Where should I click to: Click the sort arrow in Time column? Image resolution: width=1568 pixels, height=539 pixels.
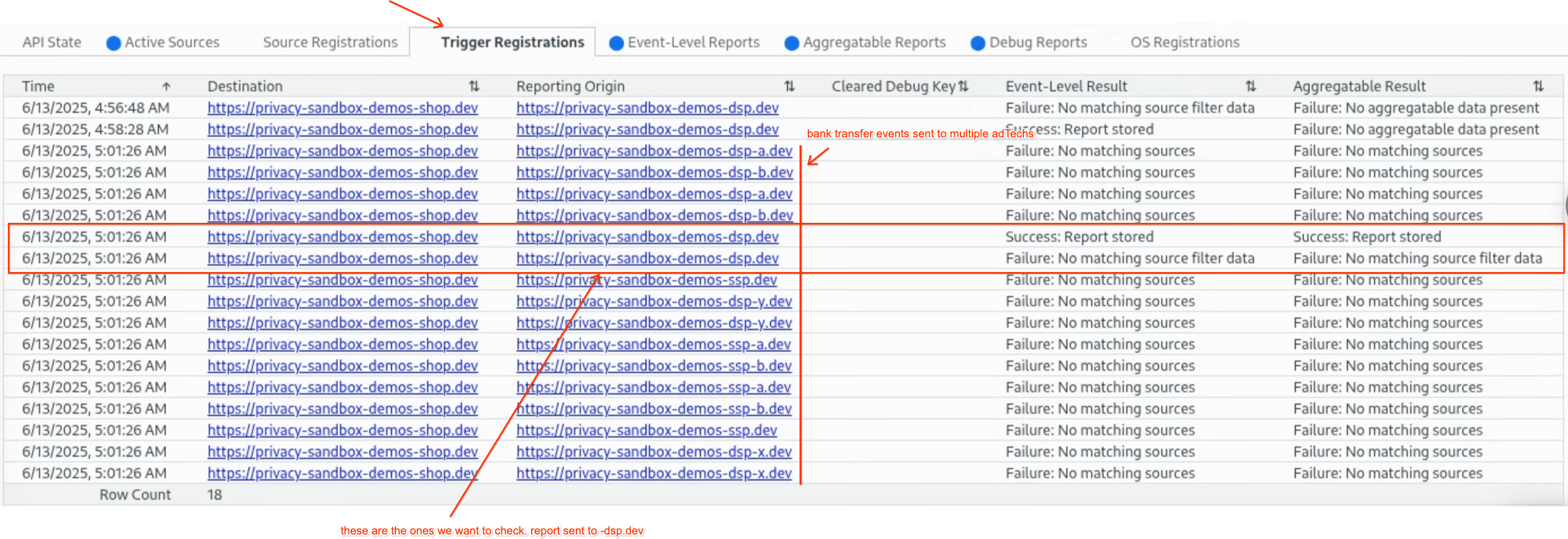point(166,87)
